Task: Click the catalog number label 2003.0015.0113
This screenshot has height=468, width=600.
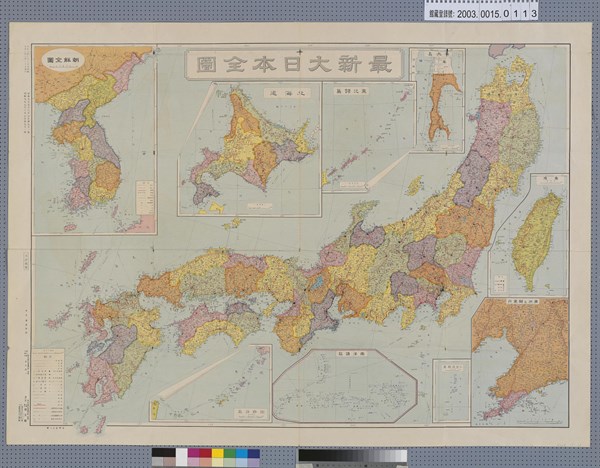Action: 481,11
